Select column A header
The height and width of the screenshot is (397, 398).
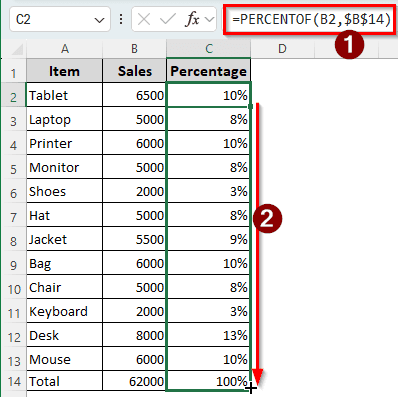pos(64,49)
